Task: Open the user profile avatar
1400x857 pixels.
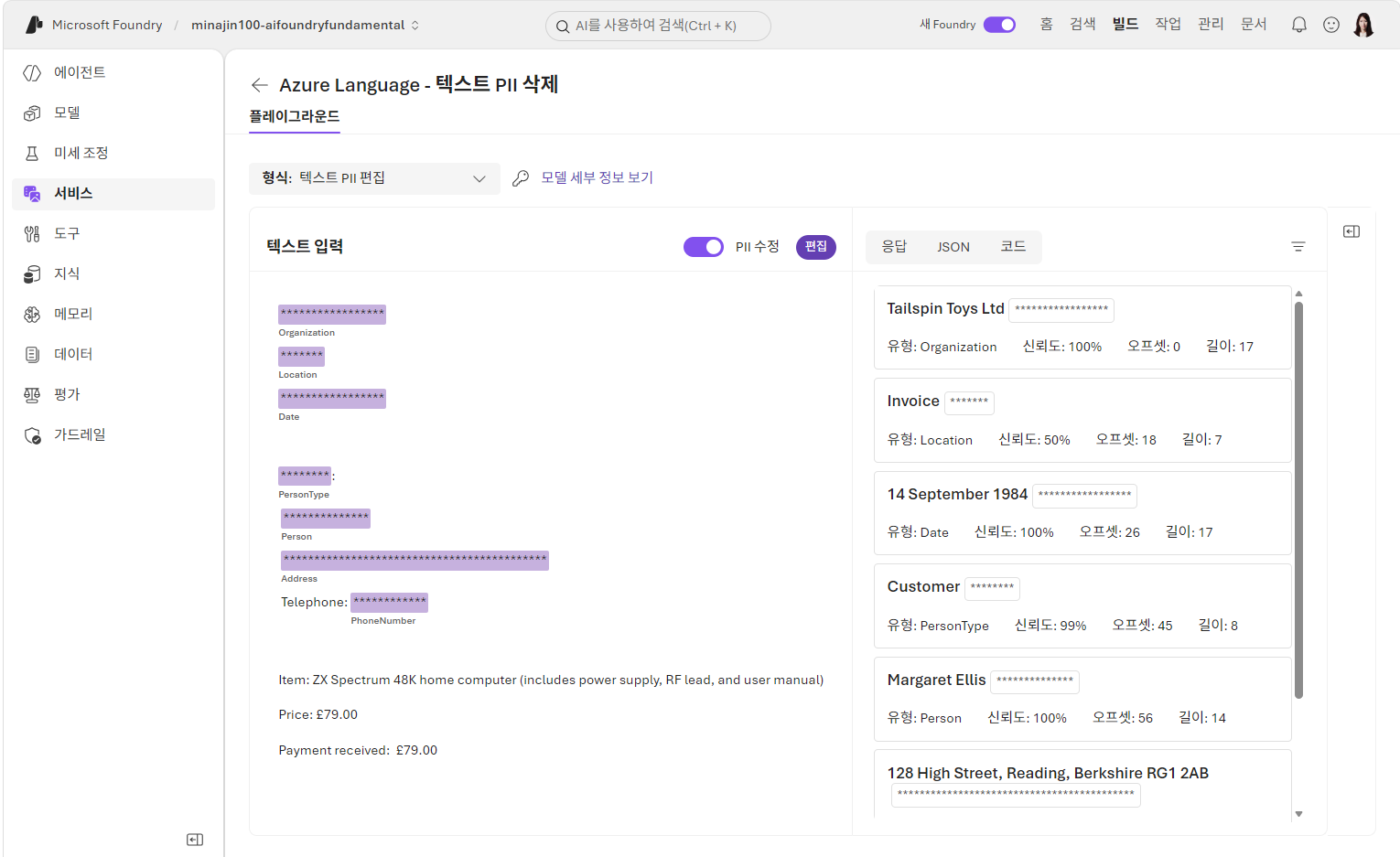Action: tap(1363, 25)
